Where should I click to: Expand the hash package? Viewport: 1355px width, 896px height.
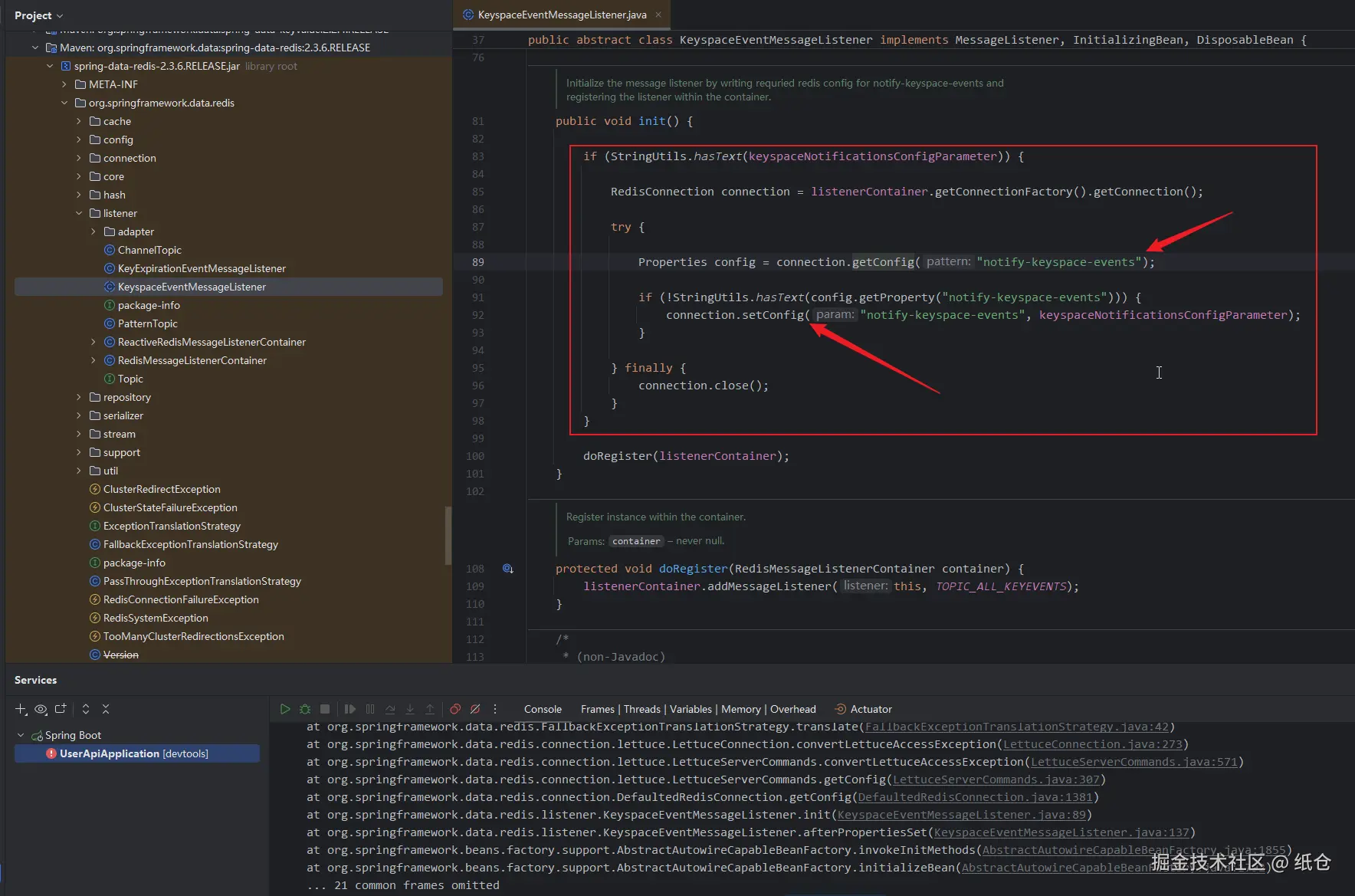[79, 195]
